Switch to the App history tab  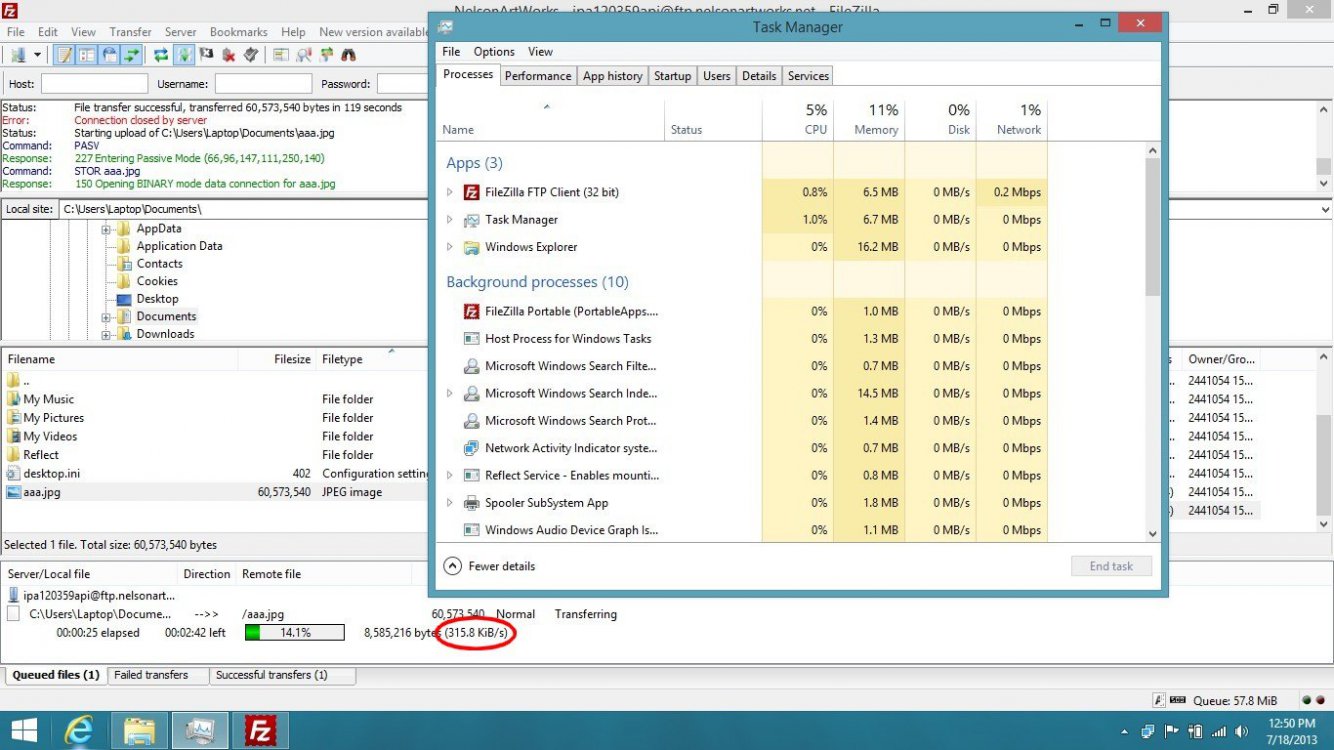pos(612,76)
